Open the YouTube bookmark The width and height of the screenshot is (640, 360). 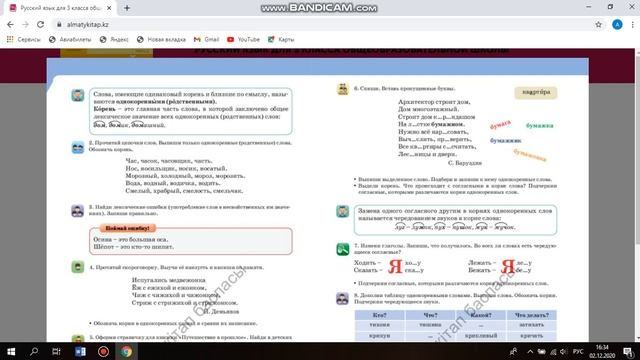click(x=243, y=40)
